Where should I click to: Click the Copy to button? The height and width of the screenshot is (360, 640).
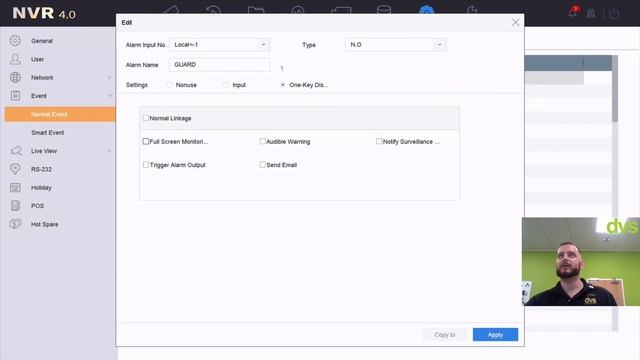click(444, 335)
